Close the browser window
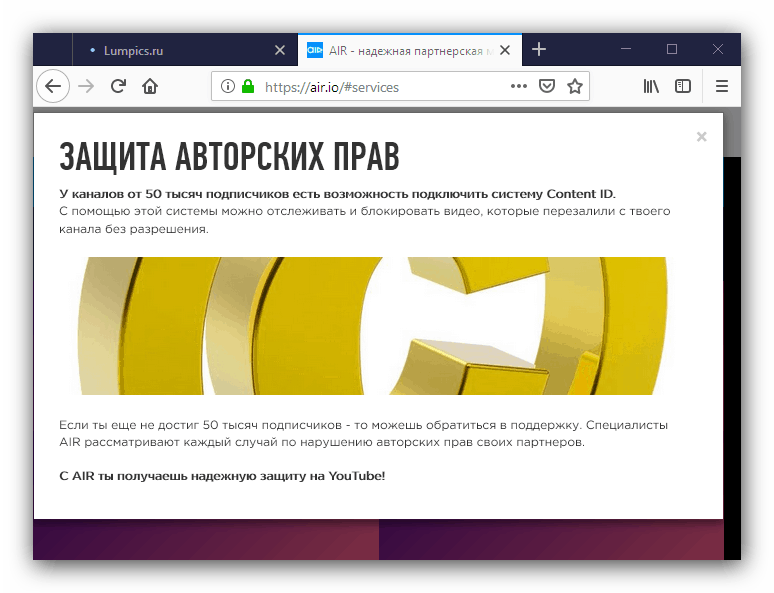This screenshot has width=774, height=593. point(718,49)
